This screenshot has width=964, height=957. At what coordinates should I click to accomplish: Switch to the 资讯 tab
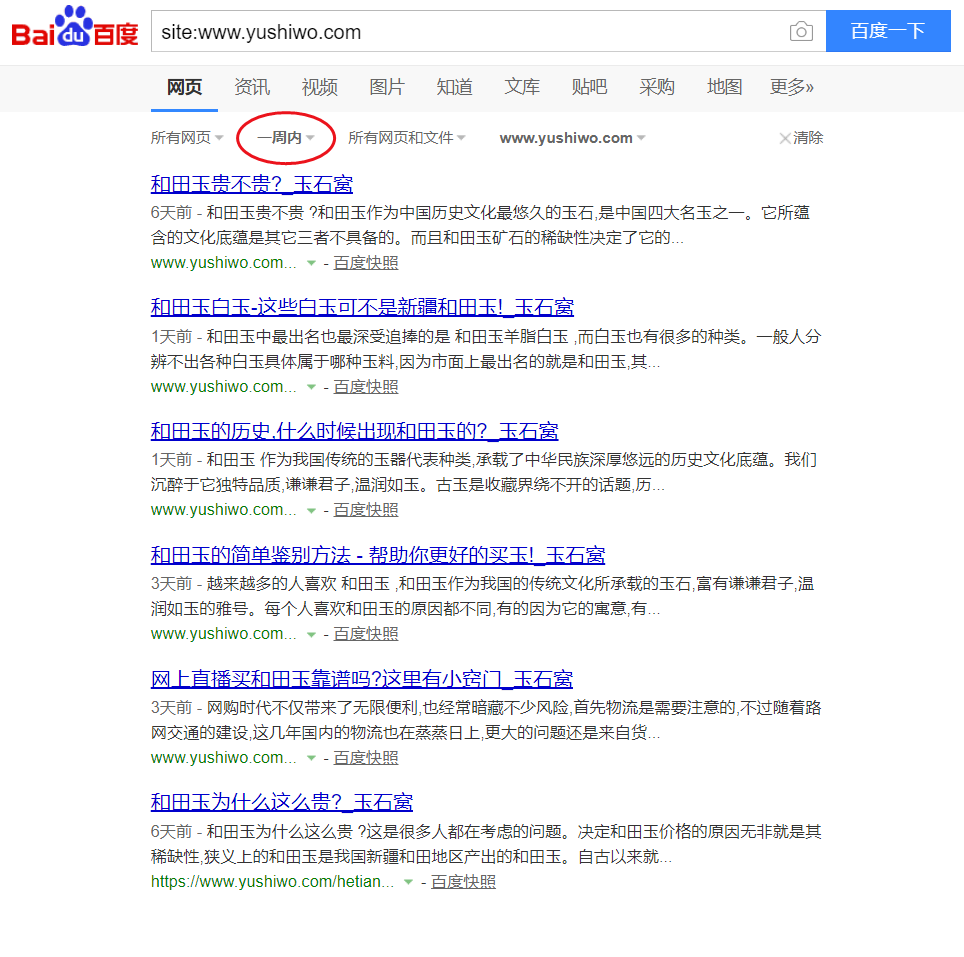[252, 87]
